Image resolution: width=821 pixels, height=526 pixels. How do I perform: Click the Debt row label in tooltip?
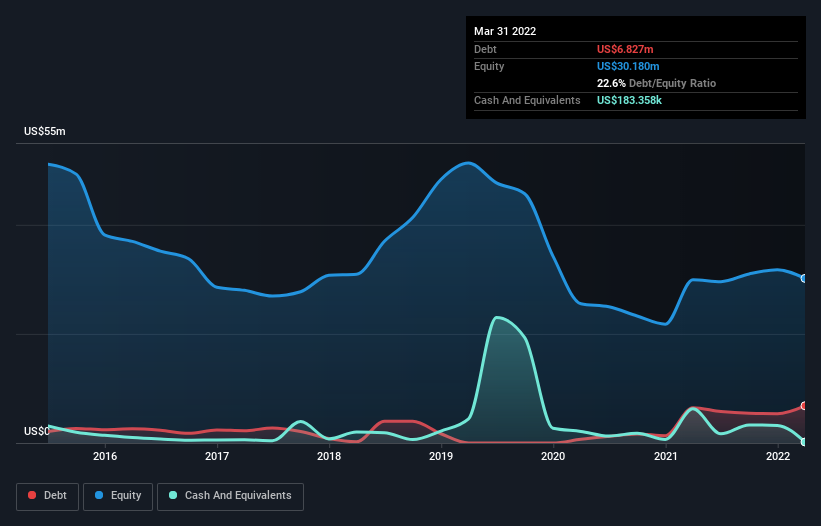[x=485, y=49]
